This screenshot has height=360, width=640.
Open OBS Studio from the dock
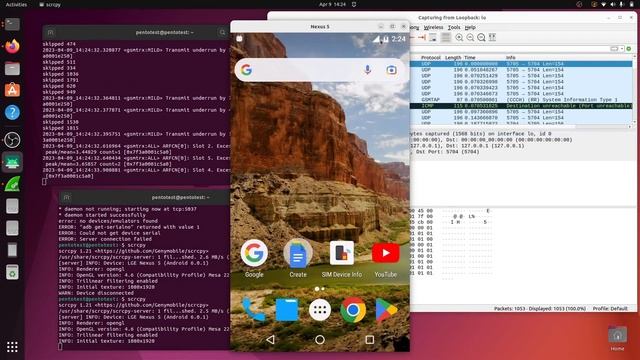pos(12,140)
